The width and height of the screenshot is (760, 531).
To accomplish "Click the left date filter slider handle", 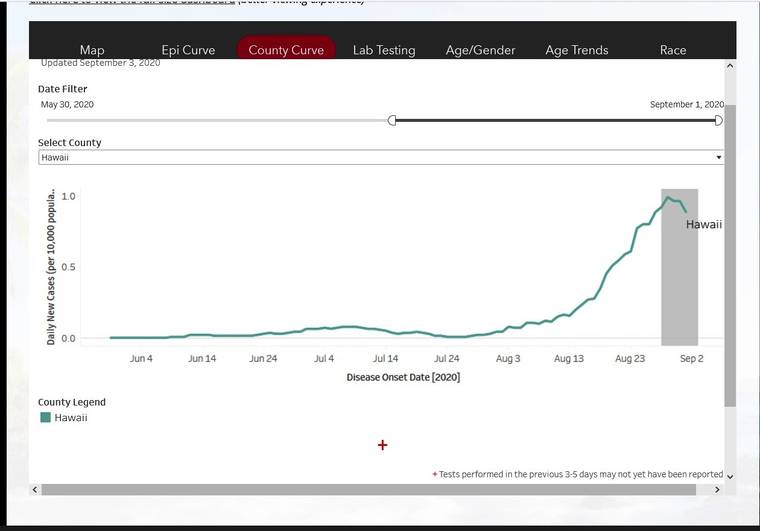I will [x=392, y=120].
